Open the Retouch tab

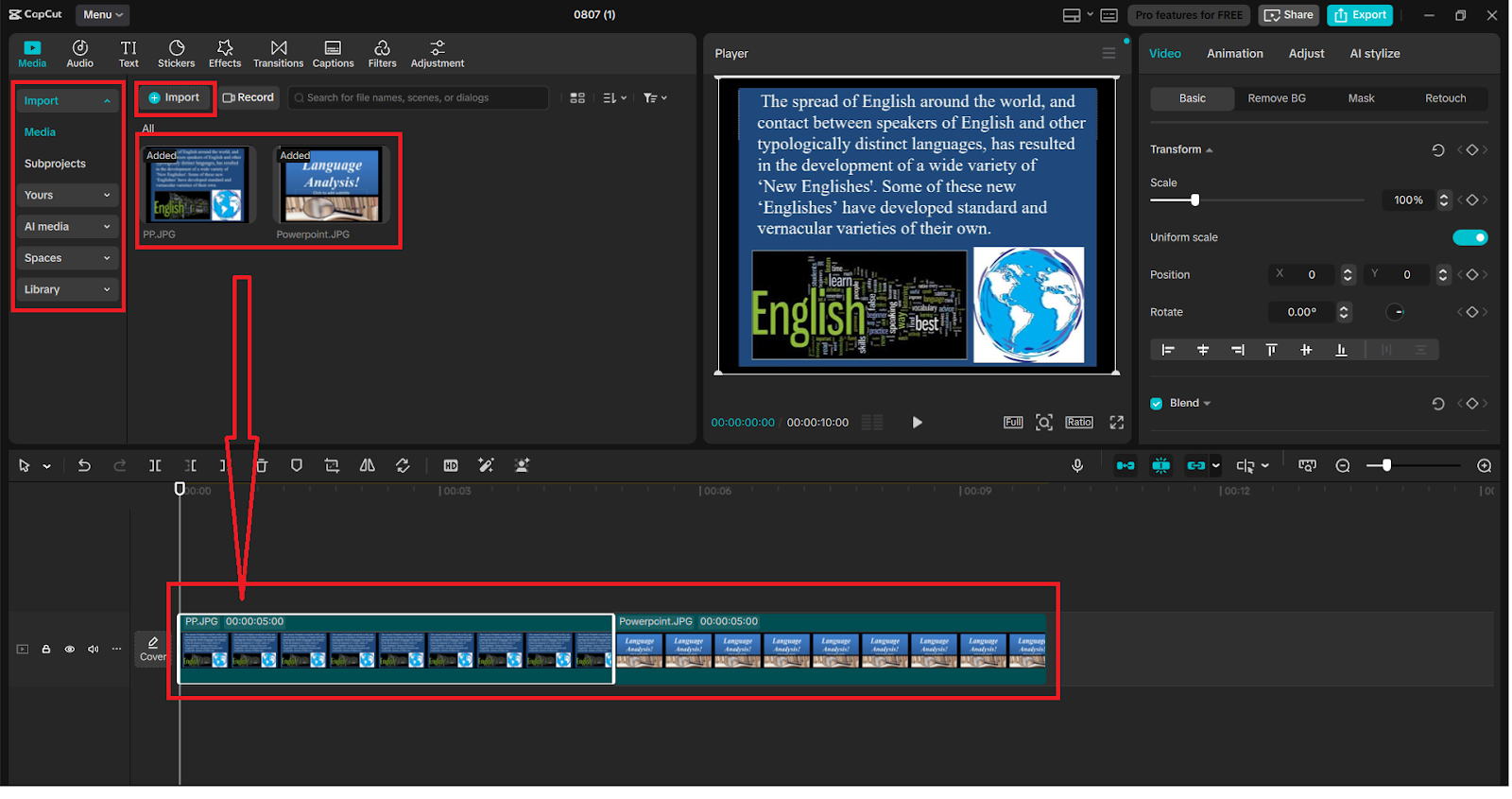[x=1445, y=98]
